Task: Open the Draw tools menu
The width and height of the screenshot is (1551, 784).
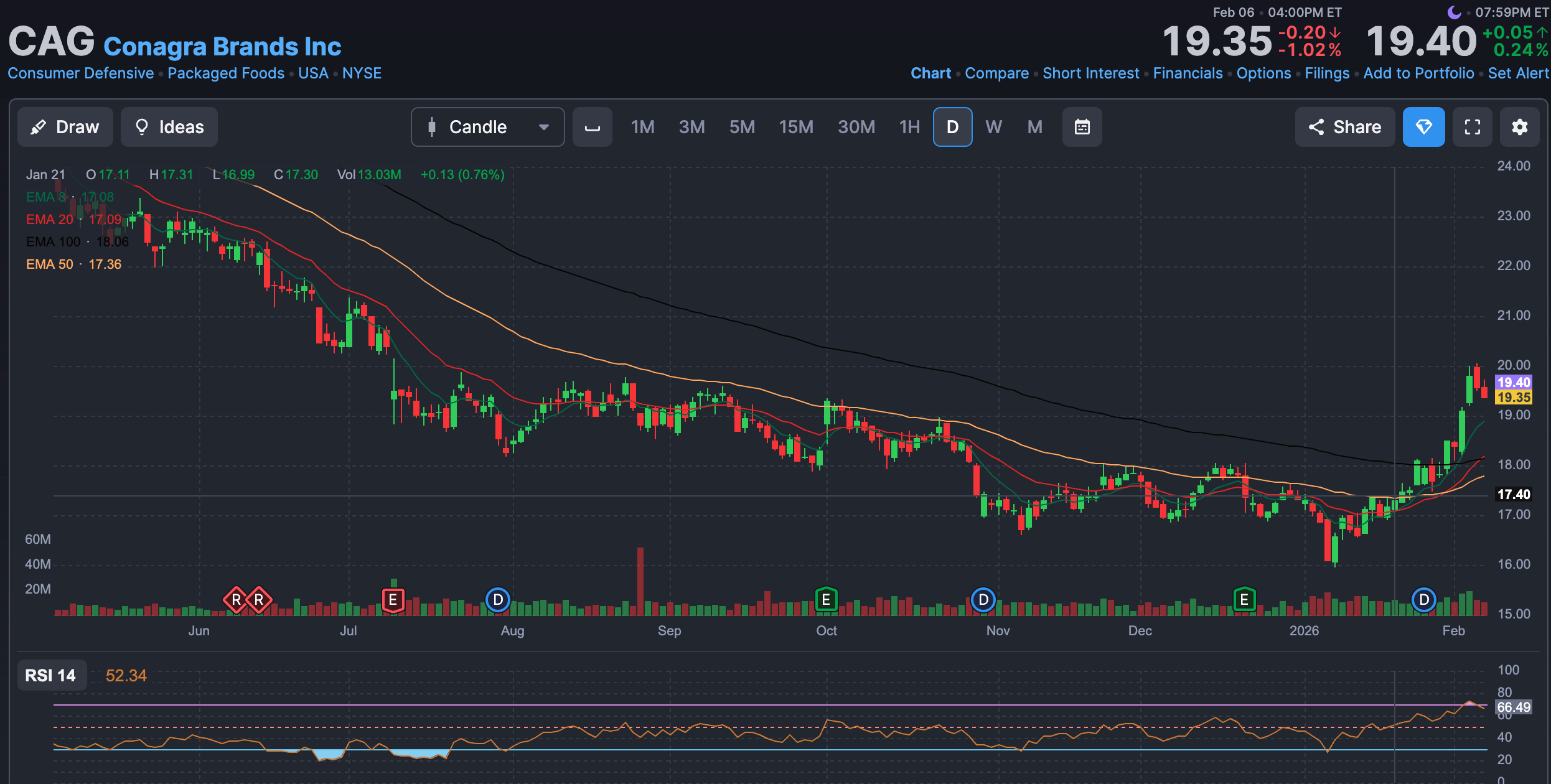Action: [x=65, y=127]
